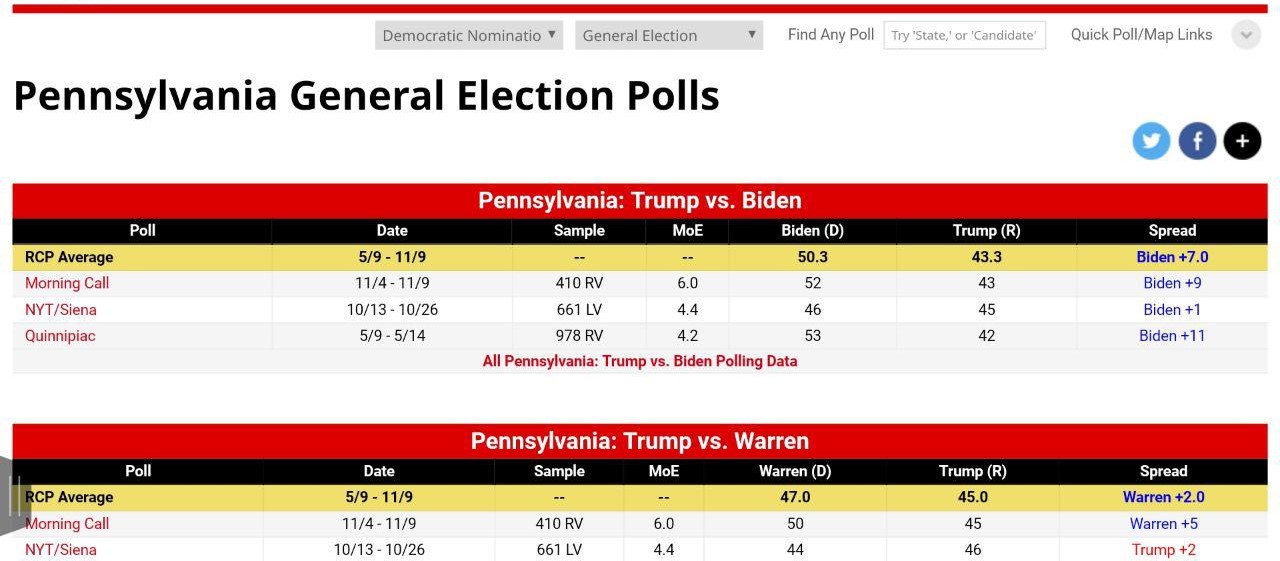Click the Quick Poll/Map Links label
Viewport: 1280px width, 561px height.
[1141, 35]
